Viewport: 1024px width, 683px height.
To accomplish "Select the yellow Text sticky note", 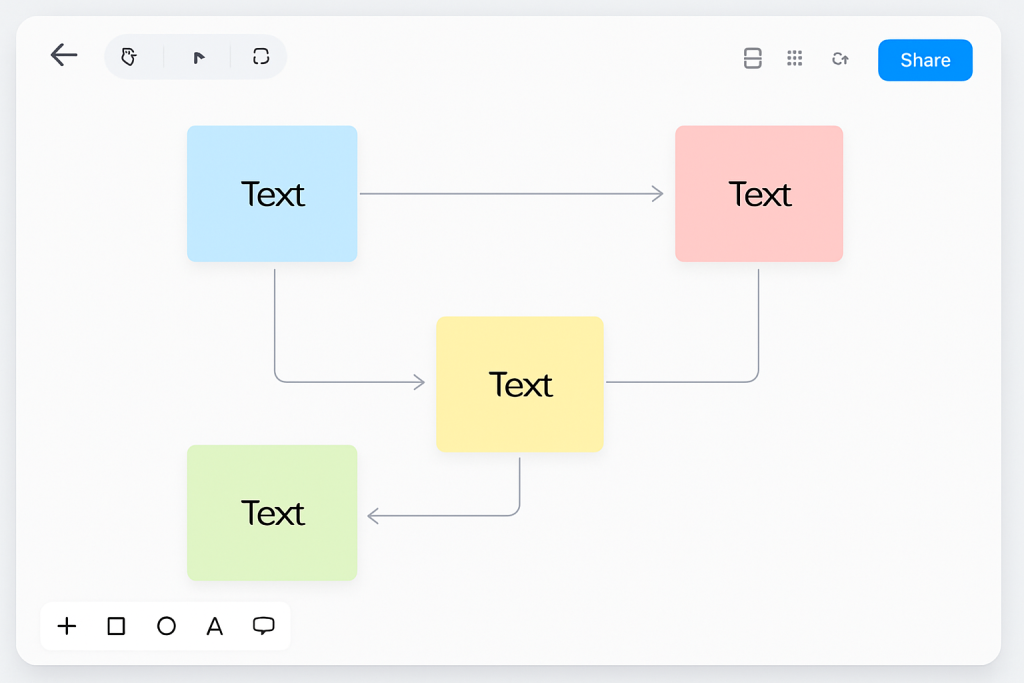I will point(520,384).
